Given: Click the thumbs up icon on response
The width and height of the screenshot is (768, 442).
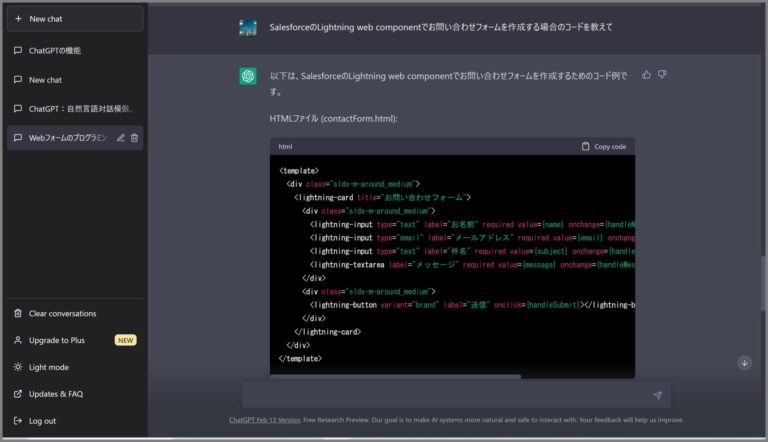Looking at the screenshot, I should click(x=646, y=75).
